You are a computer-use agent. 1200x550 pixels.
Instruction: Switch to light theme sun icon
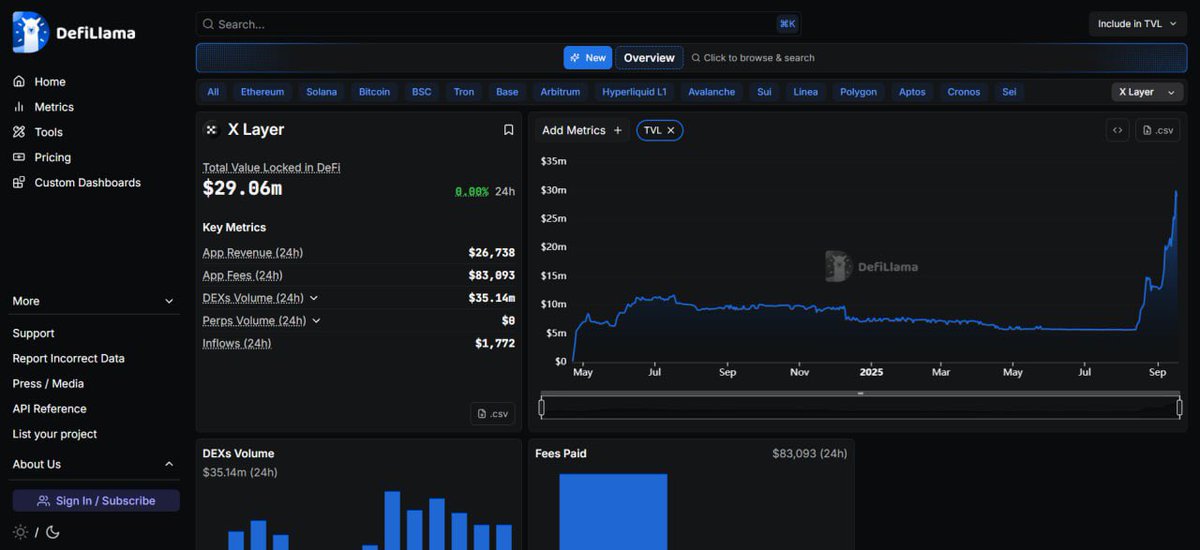pos(20,532)
